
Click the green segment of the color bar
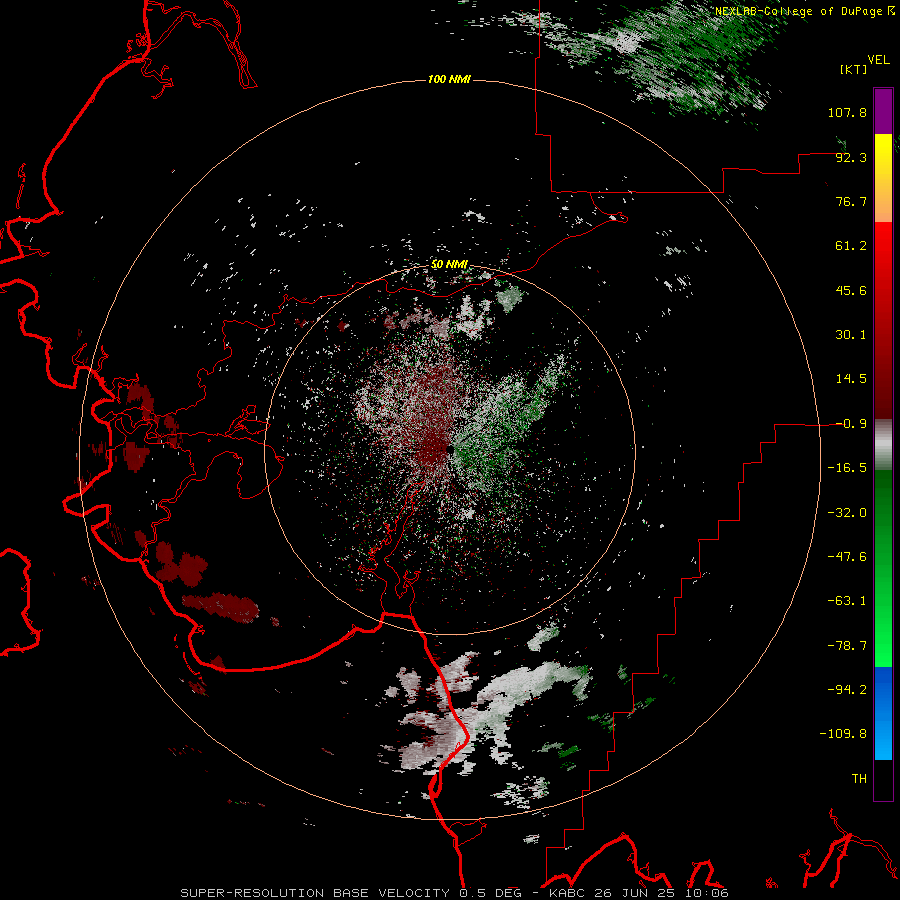[883, 568]
